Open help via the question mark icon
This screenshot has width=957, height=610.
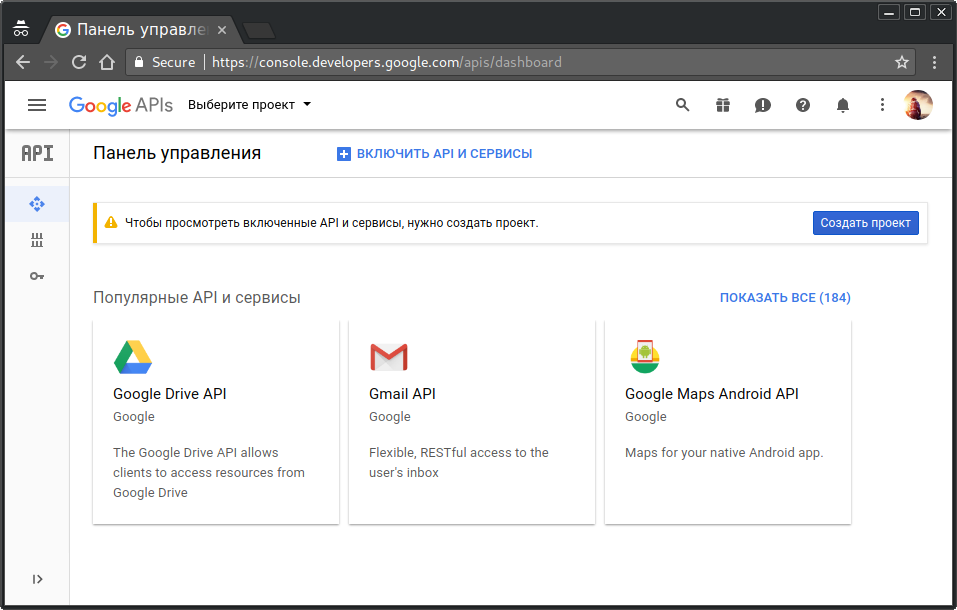[x=803, y=104]
